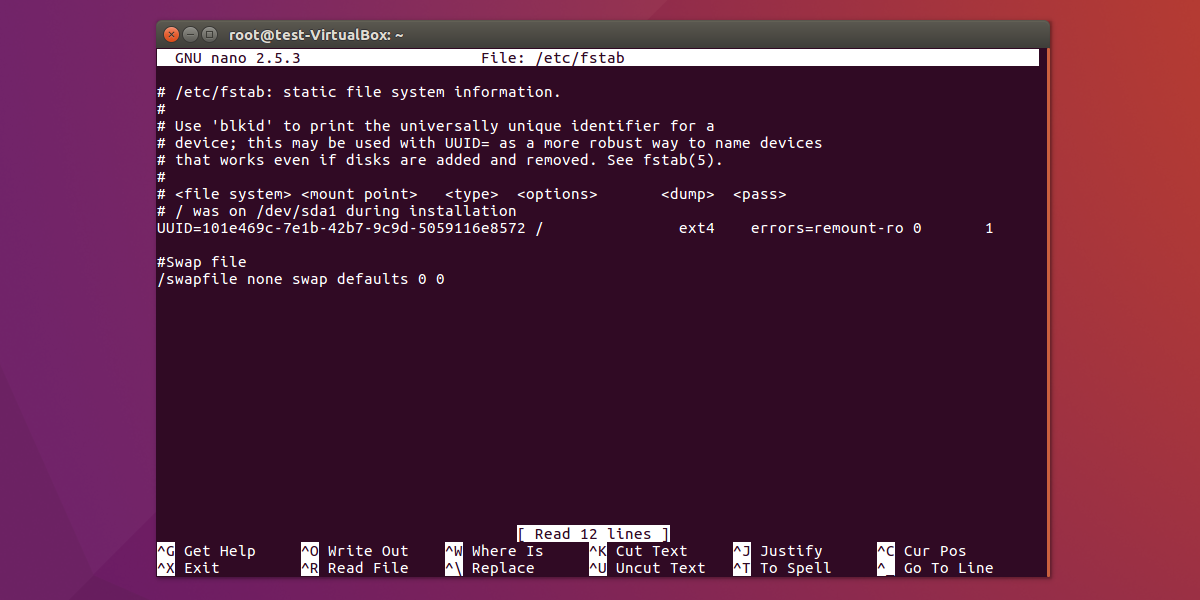Click the ^O Write Out shortcut
1200x600 pixels.
(x=355, y=551)
